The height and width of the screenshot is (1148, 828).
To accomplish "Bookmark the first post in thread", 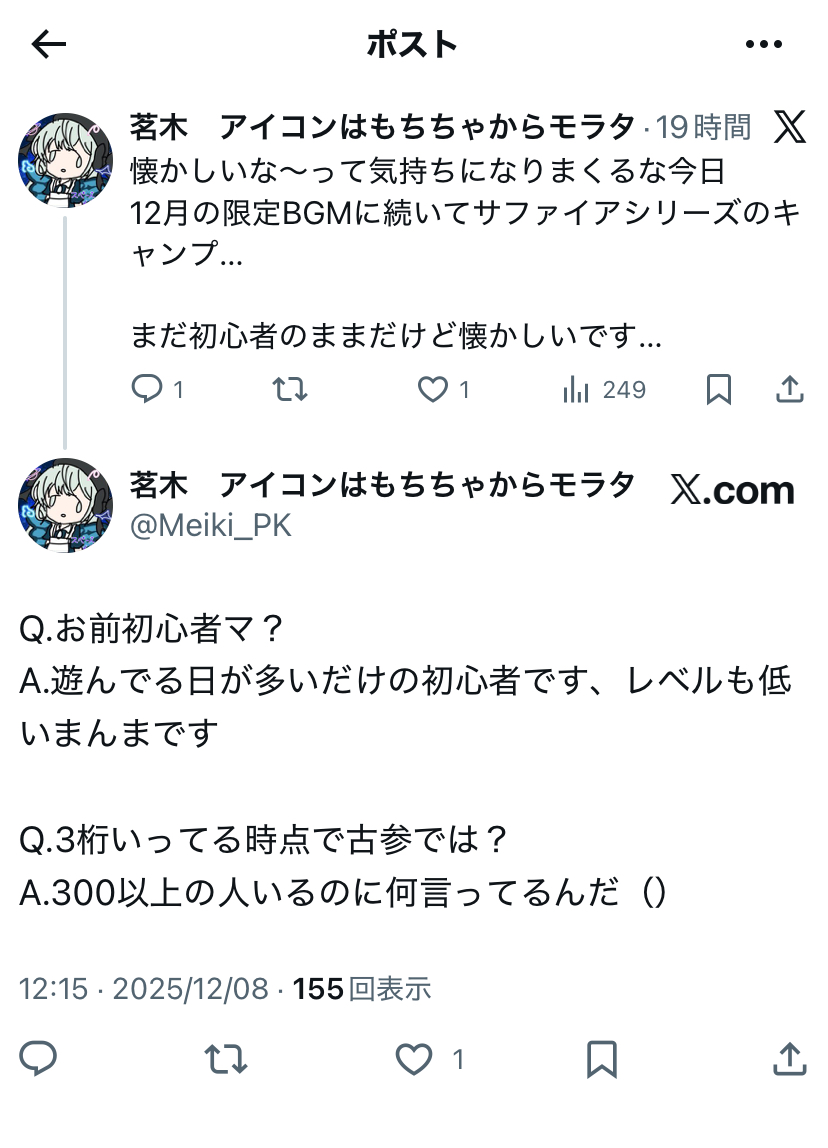I will click(x=719, y=389).
